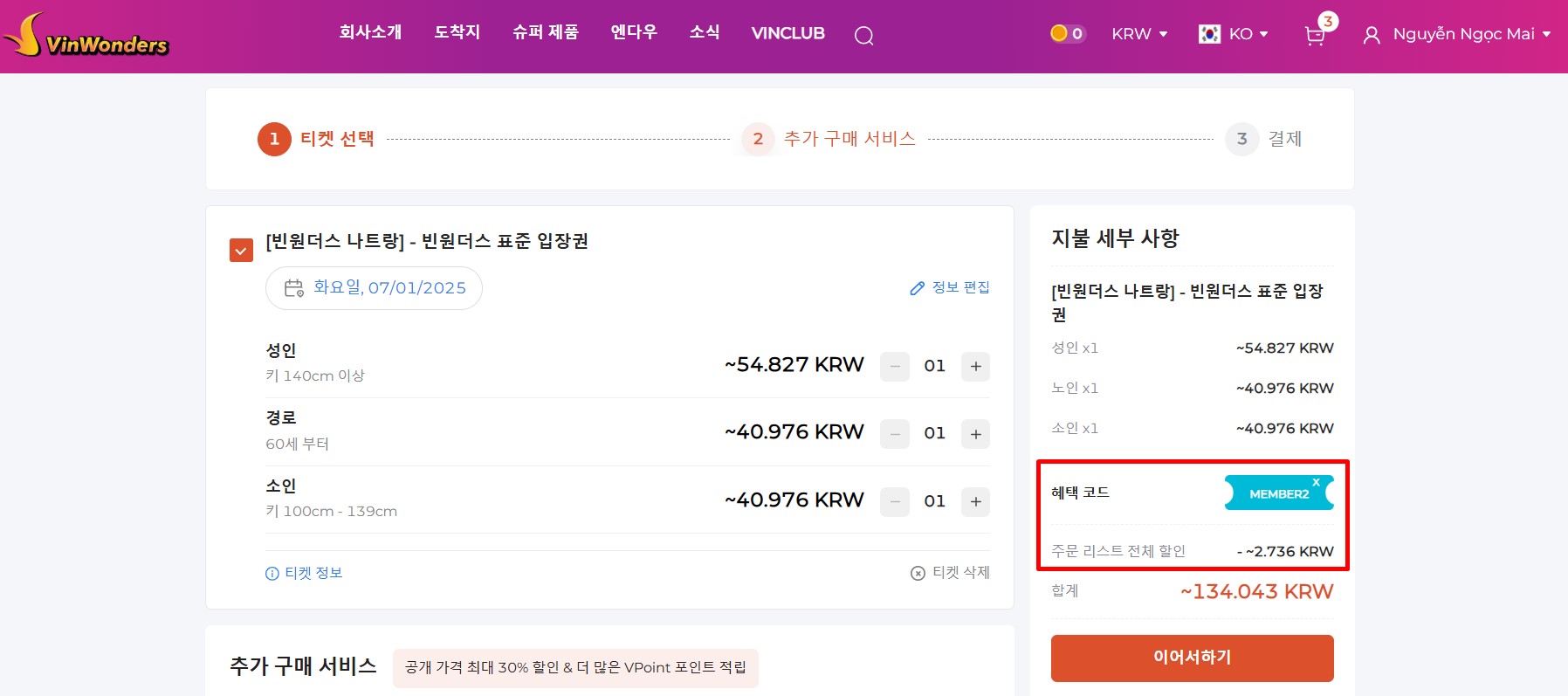Open 티켓 정보 ticket info
Screen dimensions: 1568x696
coord(304,573)
